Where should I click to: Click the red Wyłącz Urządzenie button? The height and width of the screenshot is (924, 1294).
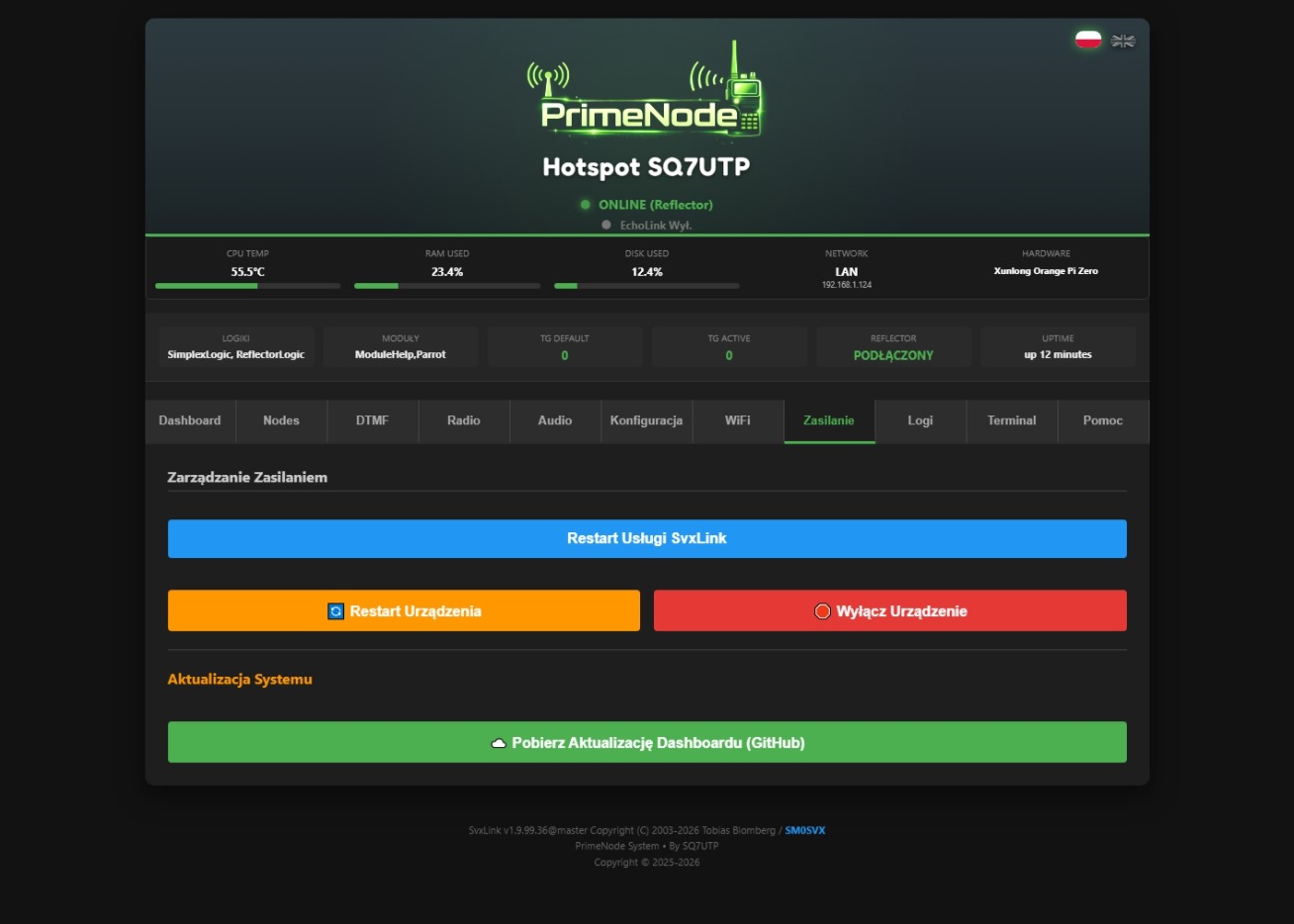pos(890,611)
